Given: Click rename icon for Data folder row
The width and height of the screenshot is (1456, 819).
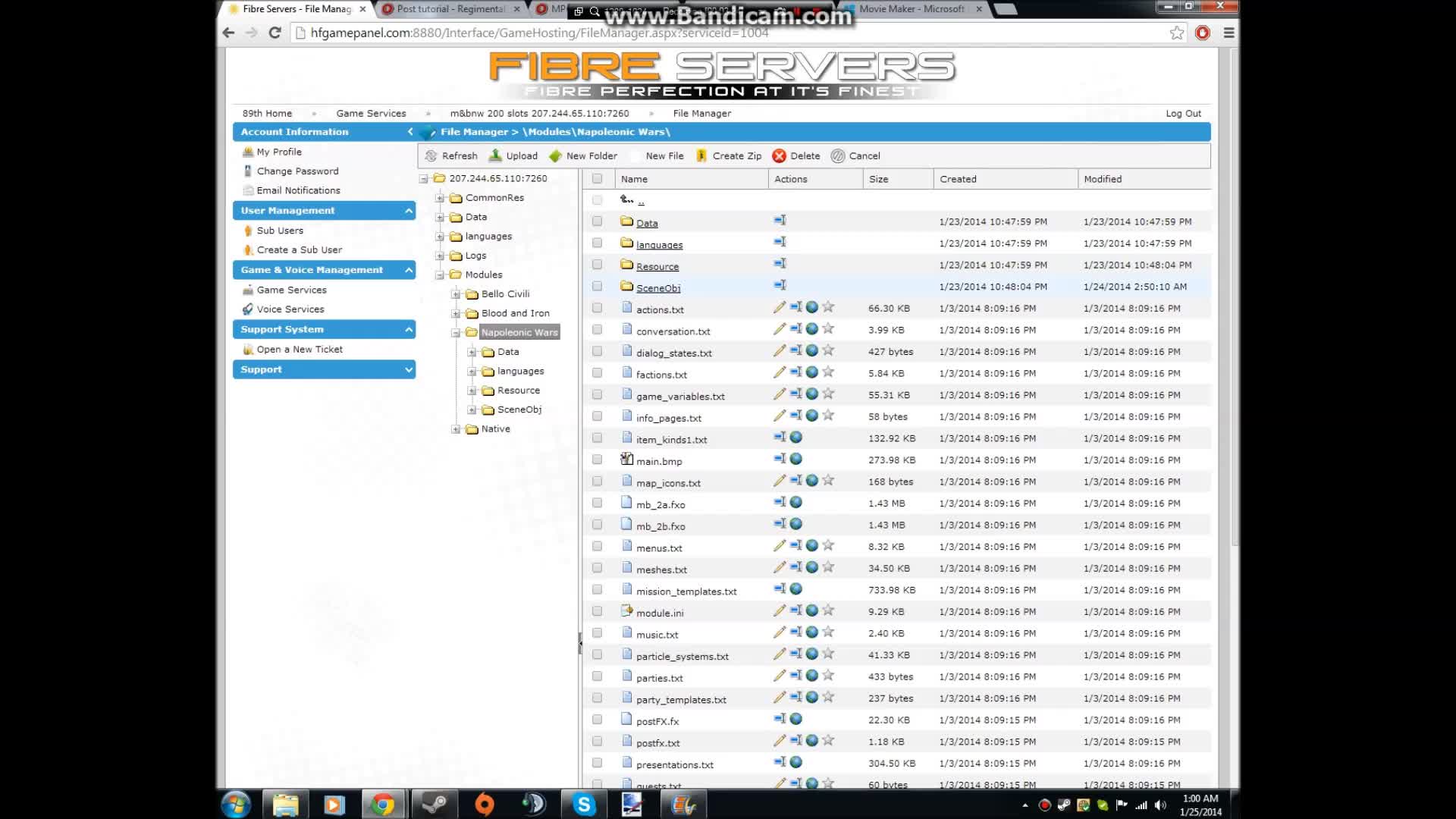Looking at the screenshot, I should [x=780, y=220].
